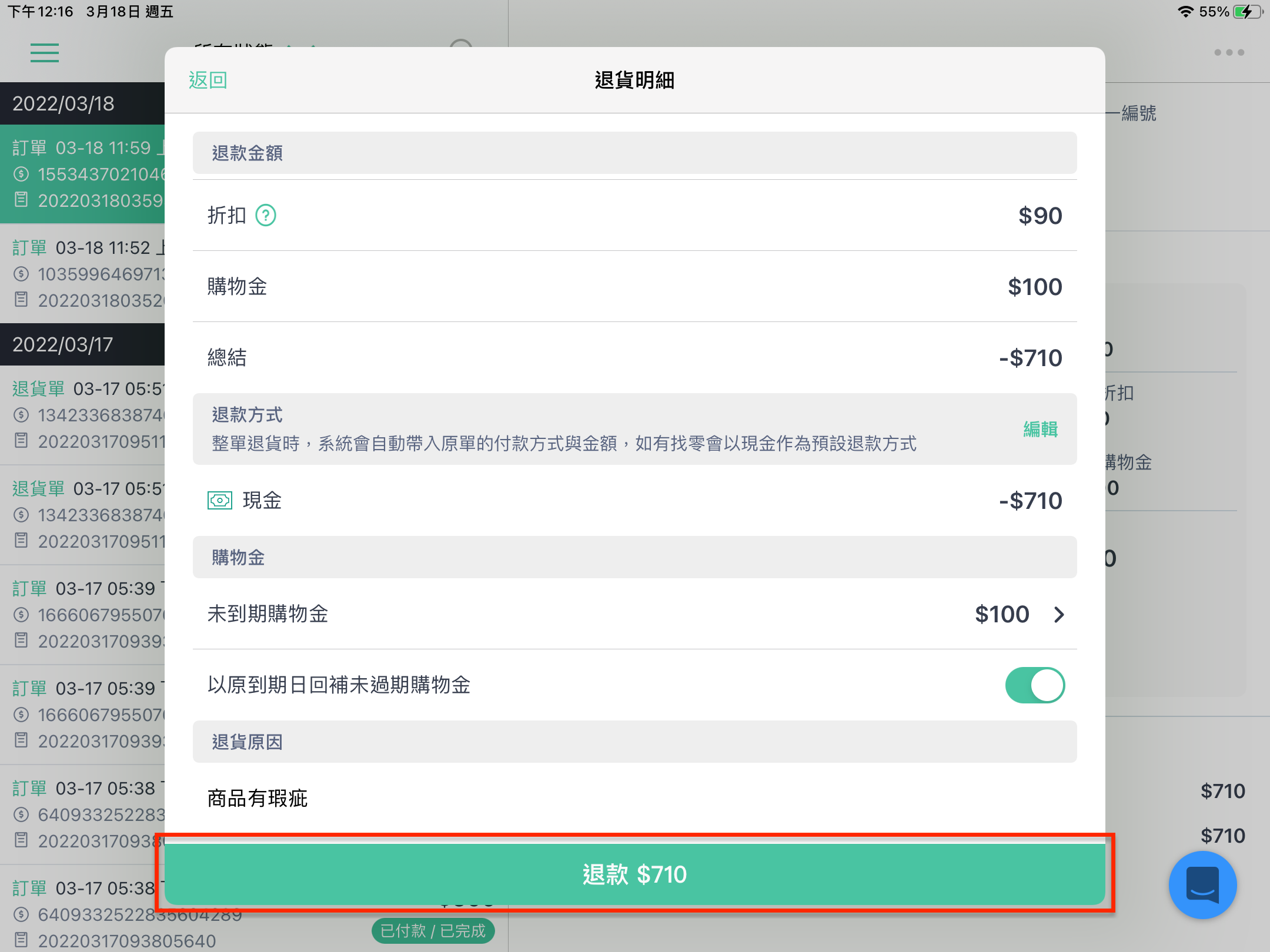This screenshot has height=952, width=1270.
Task: Tap the 退款方式 section header
Action: point(635,429)
